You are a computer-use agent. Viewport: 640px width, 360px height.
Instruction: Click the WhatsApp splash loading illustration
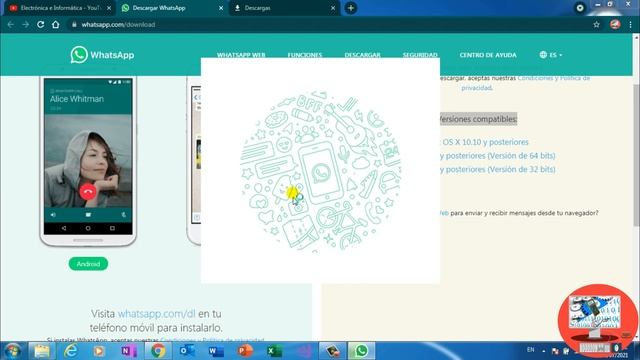click(320, 171)
